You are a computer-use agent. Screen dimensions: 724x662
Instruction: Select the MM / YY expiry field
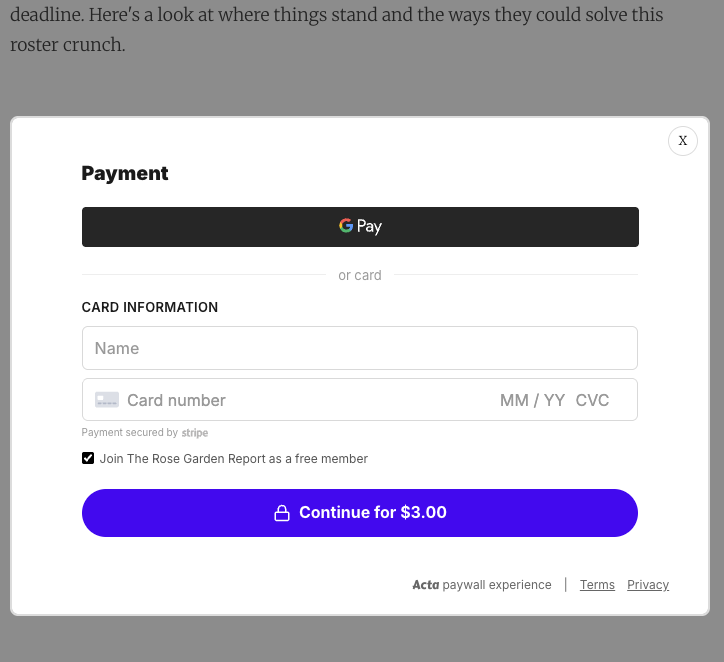tap(532, 400)
